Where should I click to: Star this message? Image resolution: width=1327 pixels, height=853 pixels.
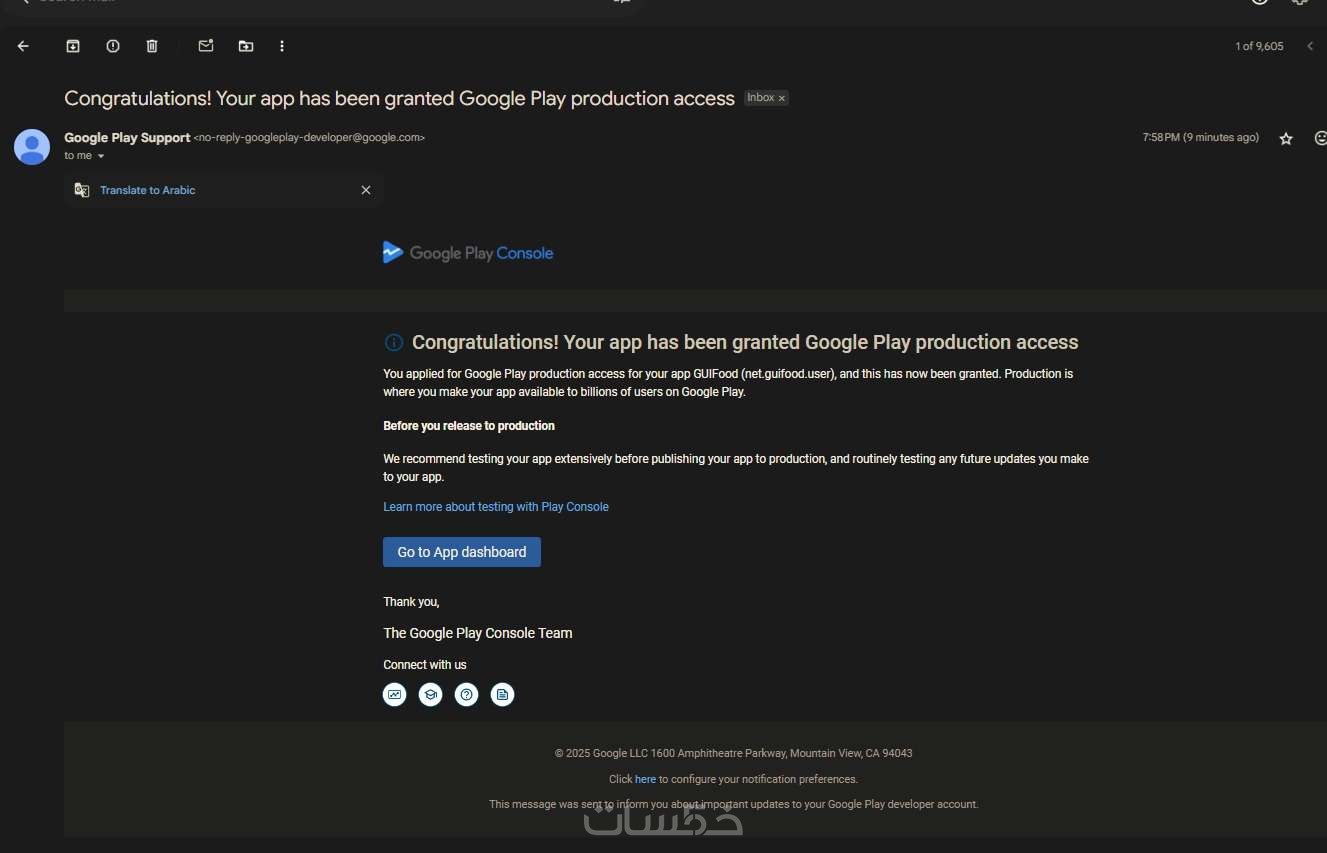click(1286, 139)
